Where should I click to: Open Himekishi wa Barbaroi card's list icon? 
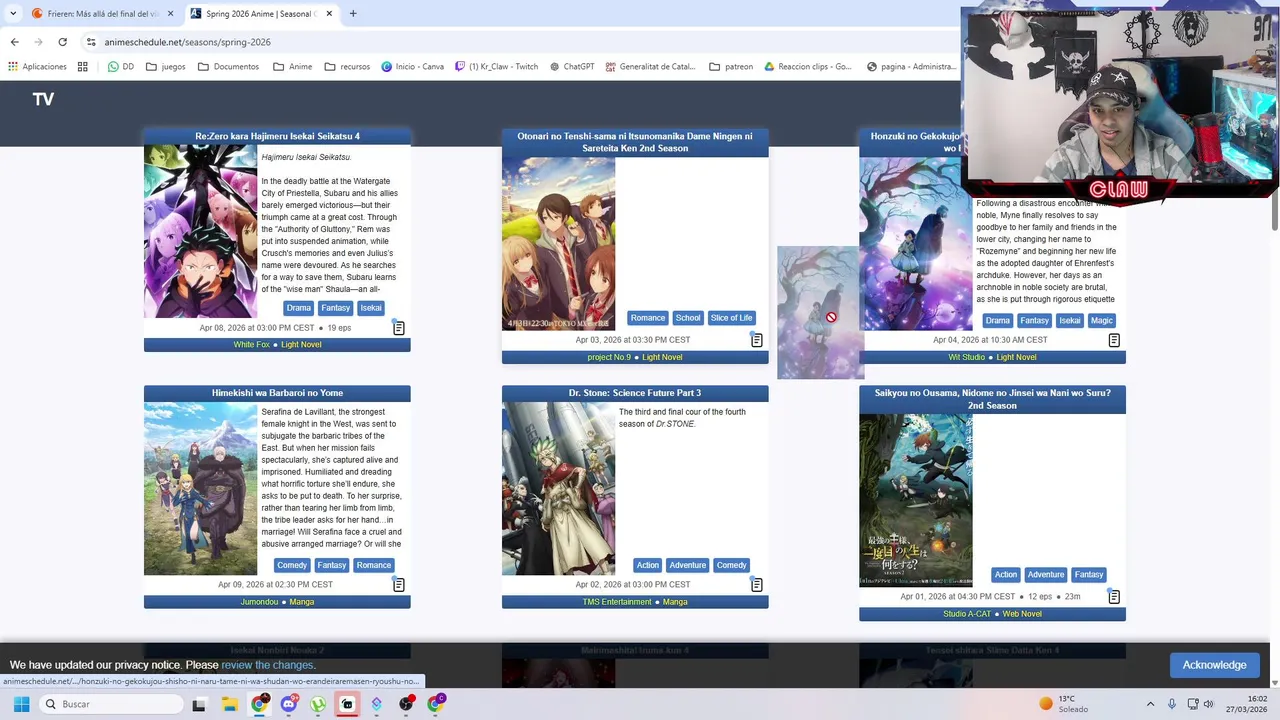point(399,584)
